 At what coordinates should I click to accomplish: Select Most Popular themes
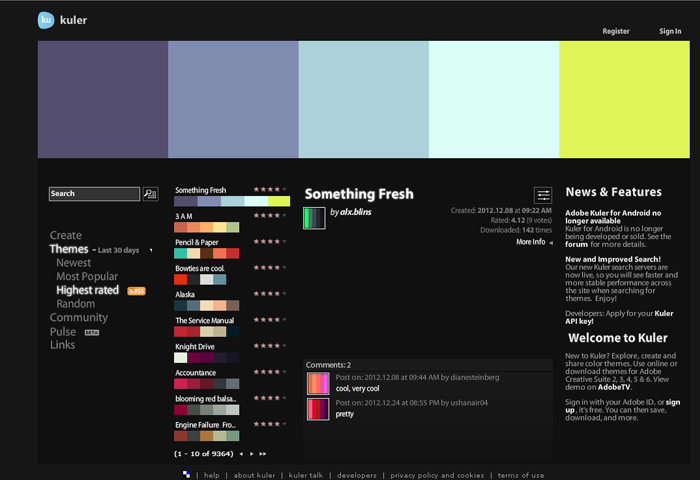[87, 276]
